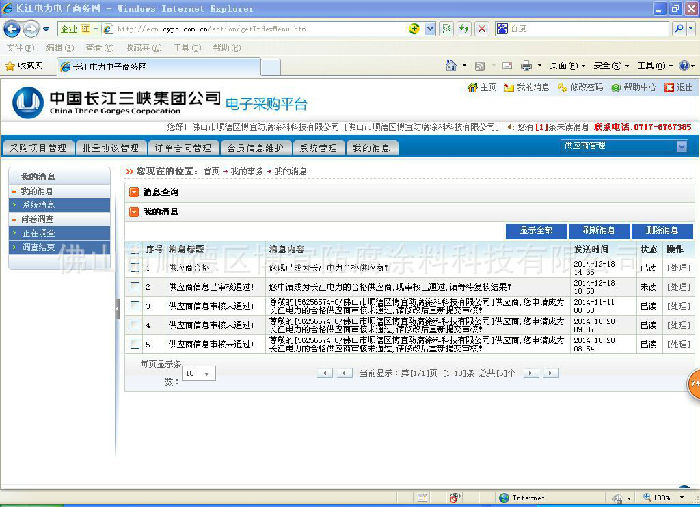Tick the checkbox for message row 3
This screenshot has width=700, height=507.
point(135,306)
